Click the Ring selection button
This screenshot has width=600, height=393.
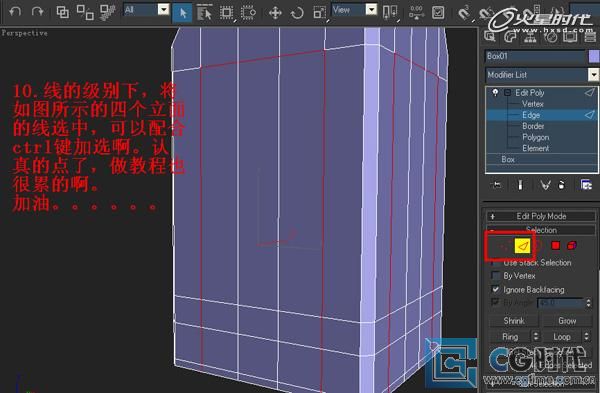[x=510, y=337]
